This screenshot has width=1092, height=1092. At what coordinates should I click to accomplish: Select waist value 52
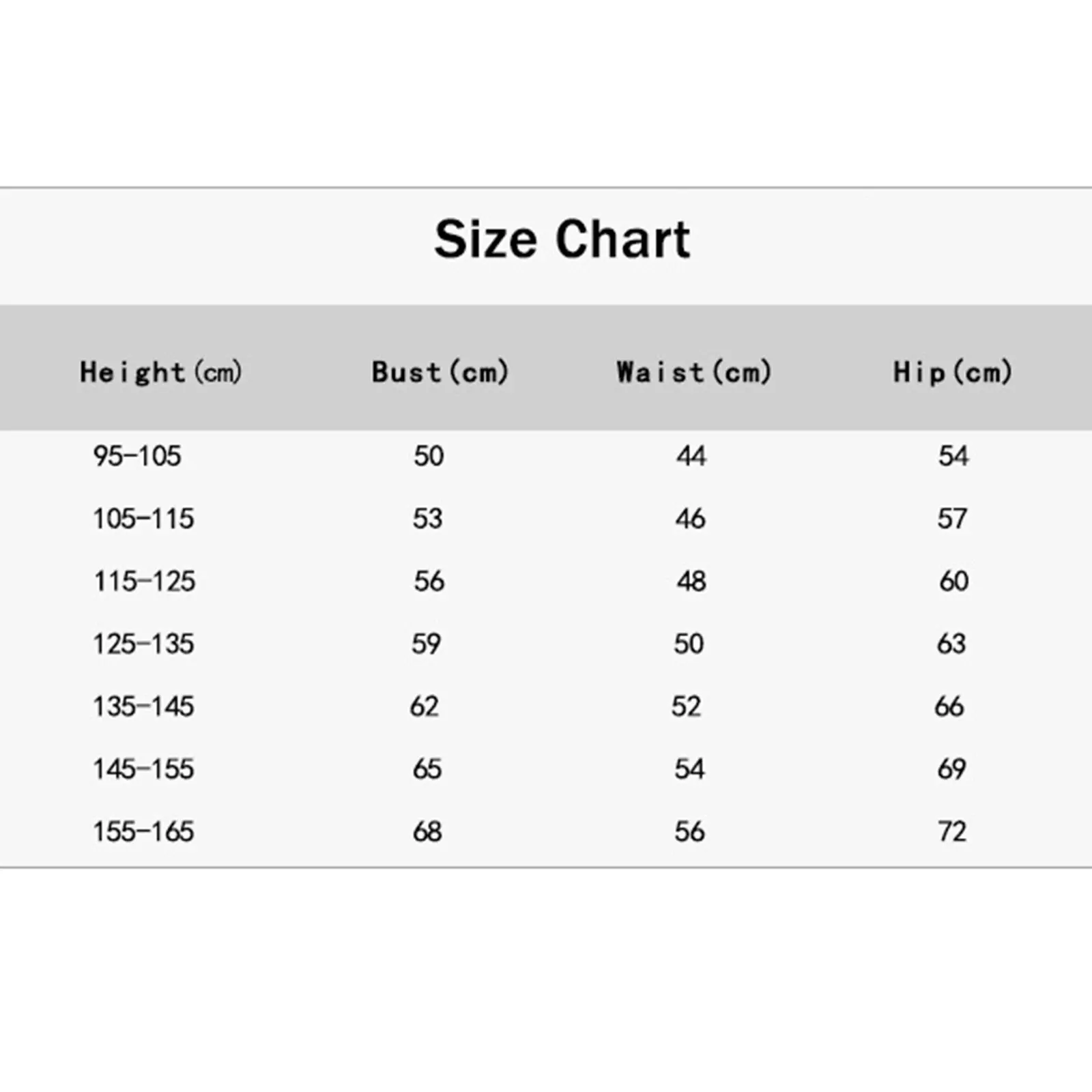[x=686, y=706]
